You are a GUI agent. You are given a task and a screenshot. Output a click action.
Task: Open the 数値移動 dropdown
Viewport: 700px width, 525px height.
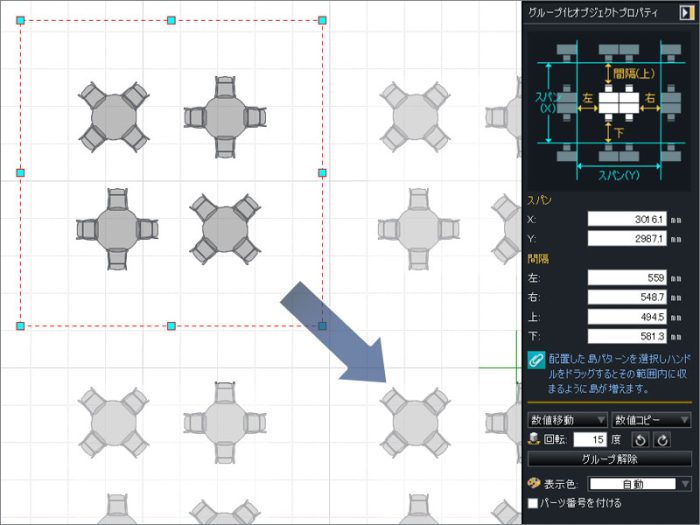pos(567,420)
